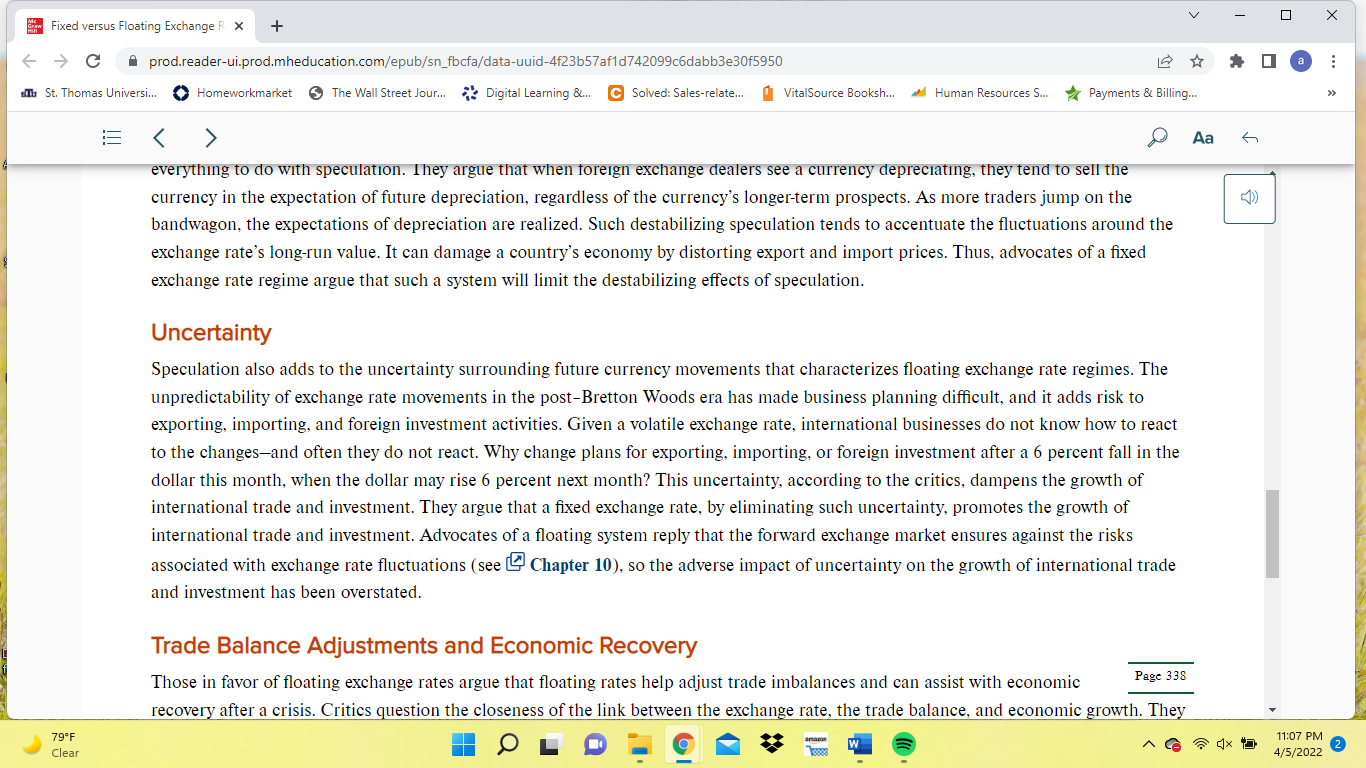Click the scrollbar down arrow
The image size is (1366, 768).
click(x=1272, y=710)
